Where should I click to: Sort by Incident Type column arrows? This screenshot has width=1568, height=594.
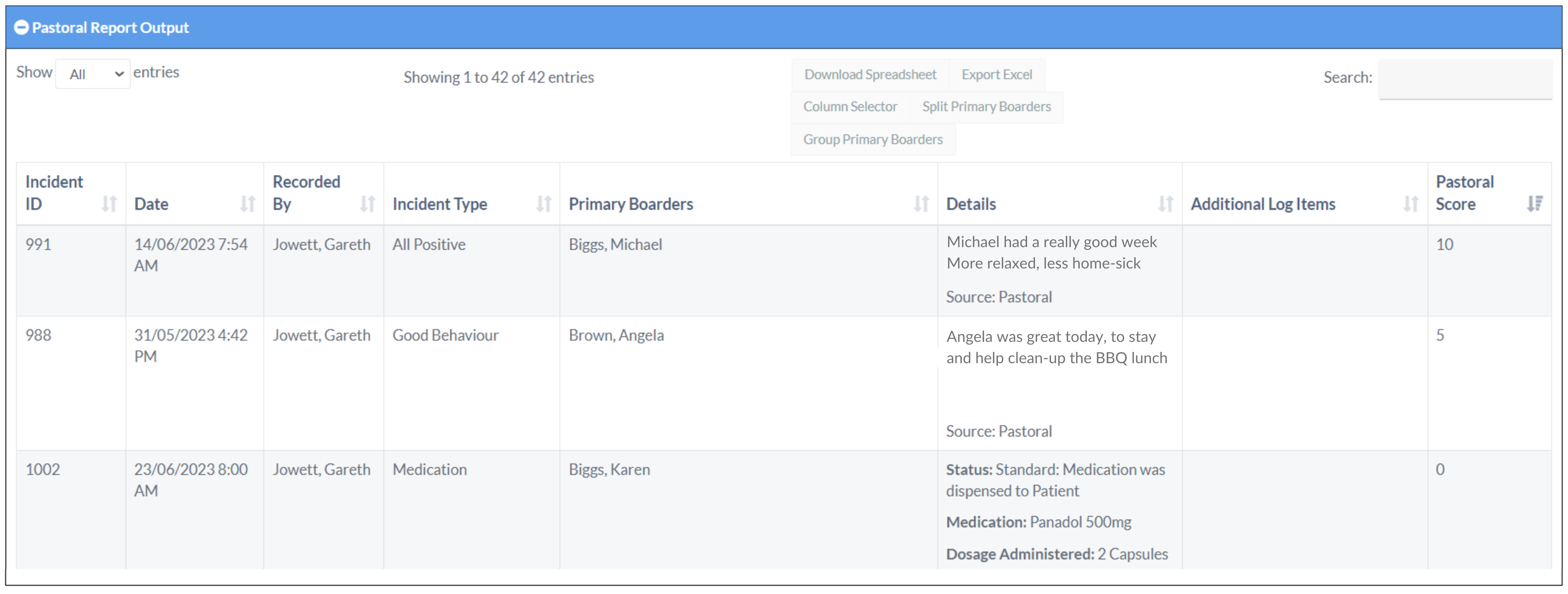click(543, 204)
